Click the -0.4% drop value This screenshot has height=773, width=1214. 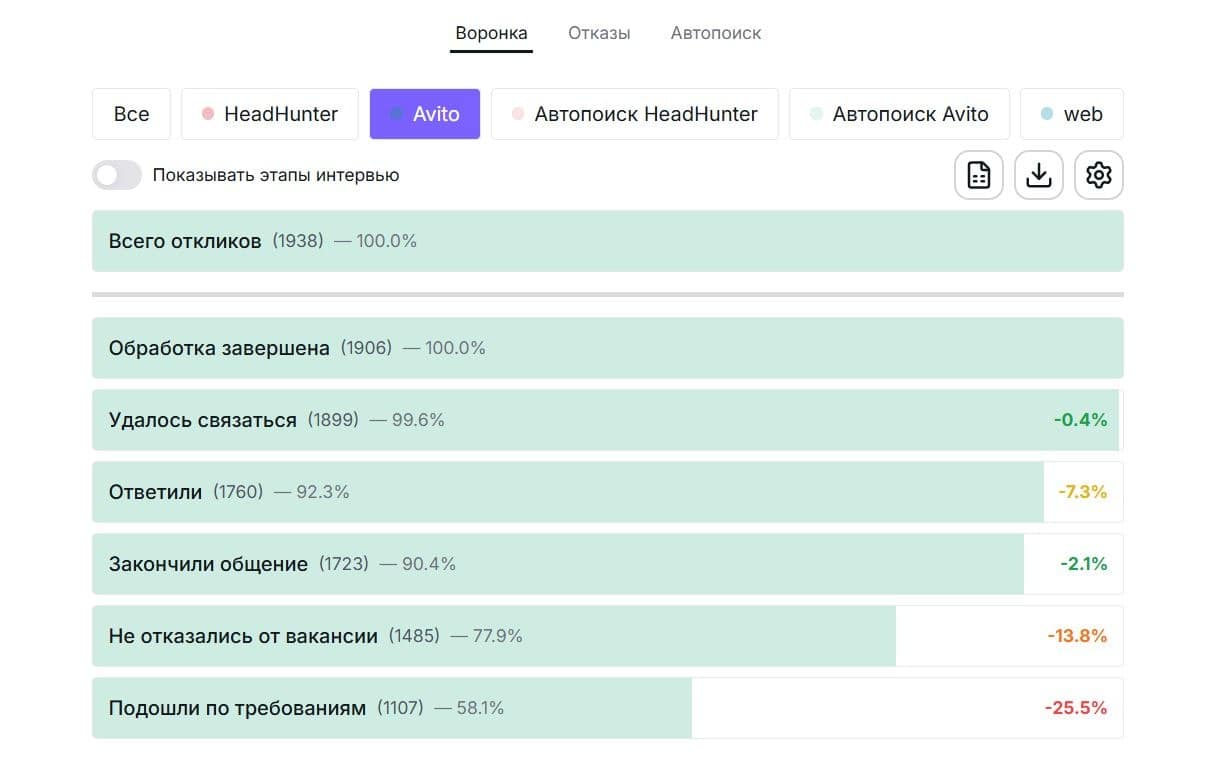click(x=1081, y=420)
